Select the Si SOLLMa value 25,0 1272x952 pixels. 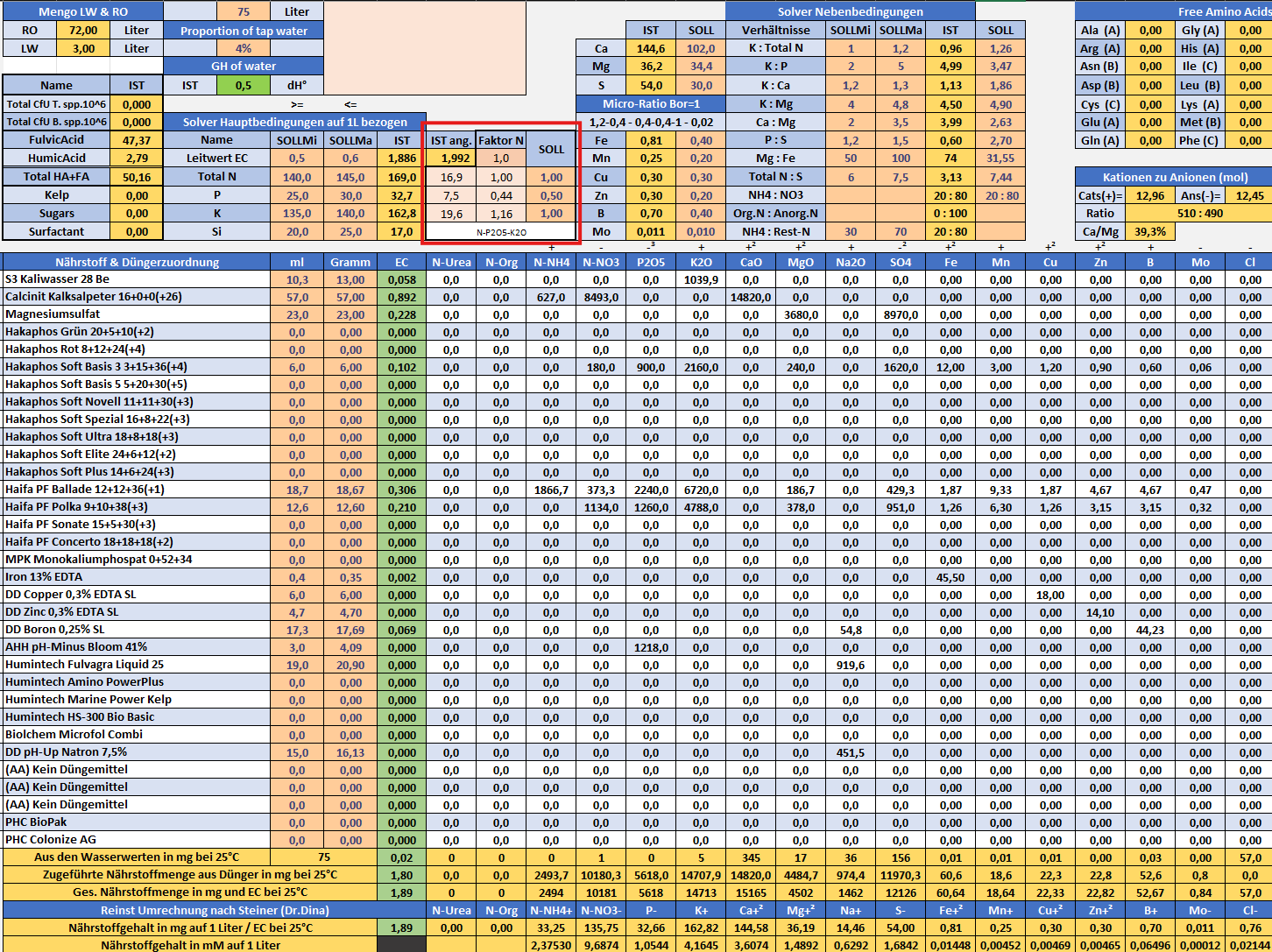click(x=350, y=232)
